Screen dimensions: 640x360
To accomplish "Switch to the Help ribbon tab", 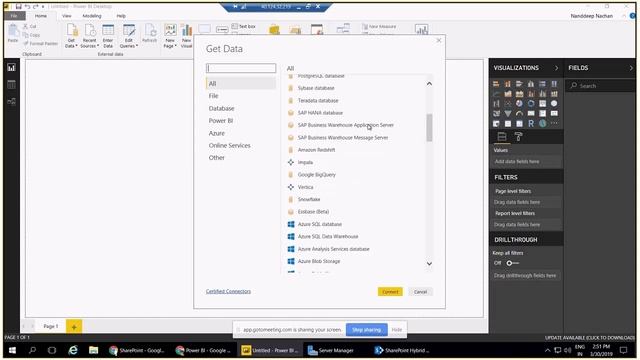I will pos(121,16).
